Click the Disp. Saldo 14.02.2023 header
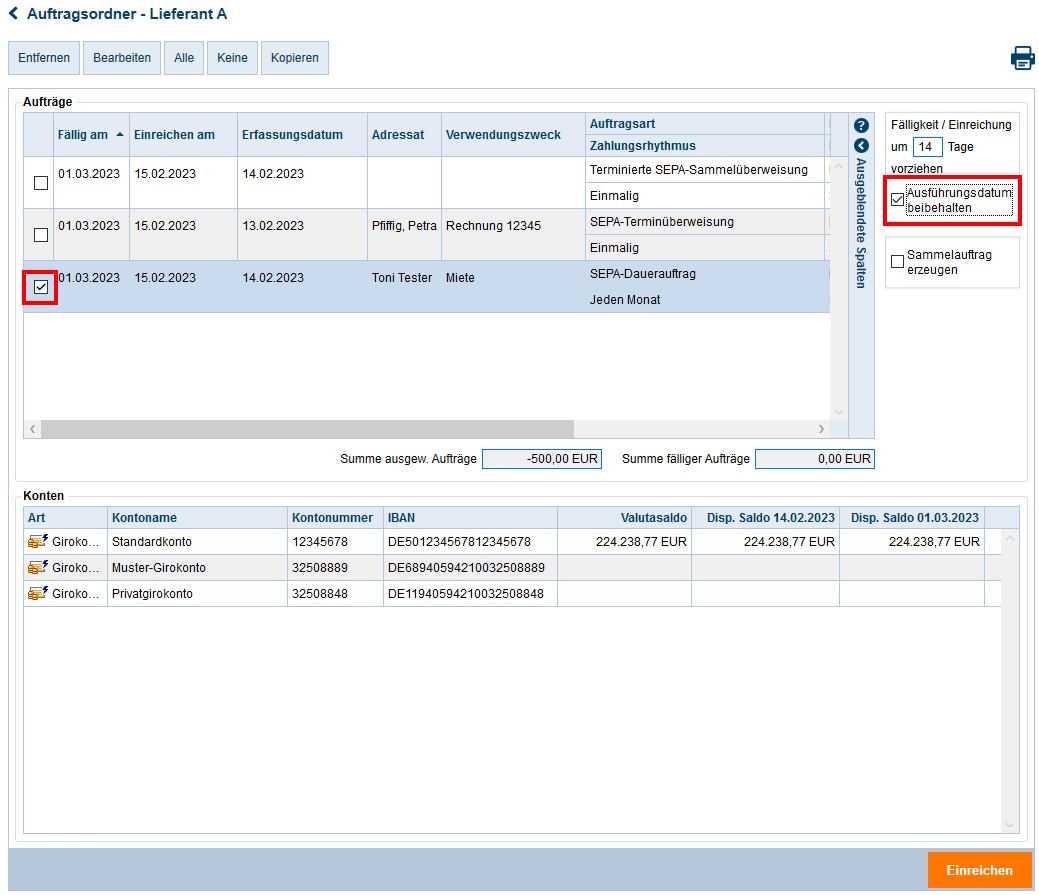1039x895 pixels. [x=765, y=517]
